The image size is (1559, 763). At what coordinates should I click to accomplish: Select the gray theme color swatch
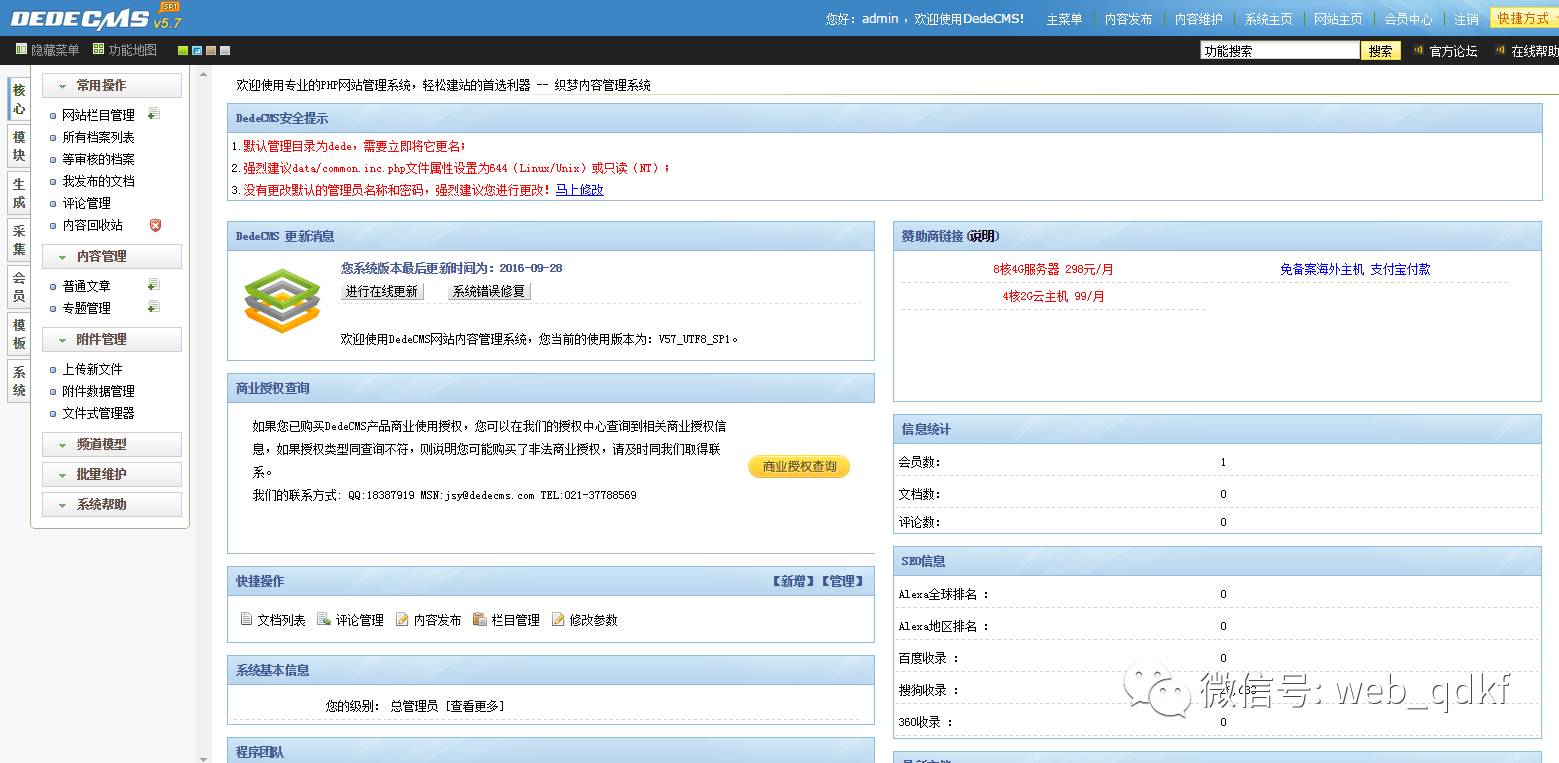[225, 50]
